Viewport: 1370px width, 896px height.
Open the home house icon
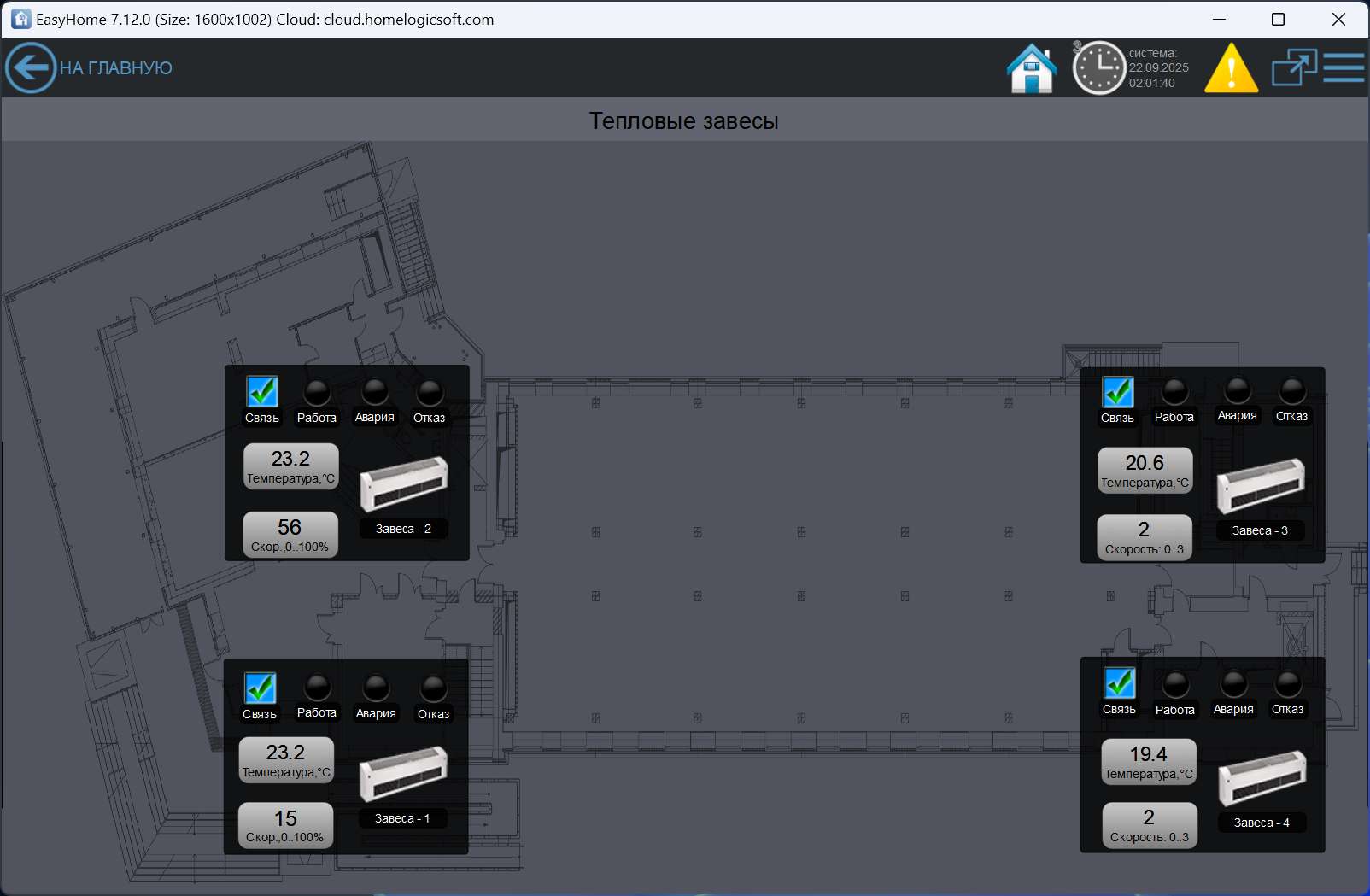tap(1032, 67)
